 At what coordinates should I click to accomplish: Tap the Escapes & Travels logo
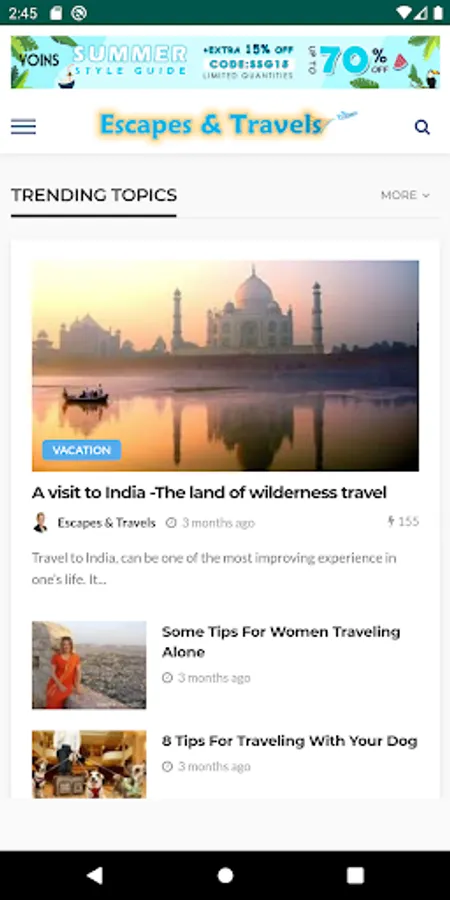(228, 124)
